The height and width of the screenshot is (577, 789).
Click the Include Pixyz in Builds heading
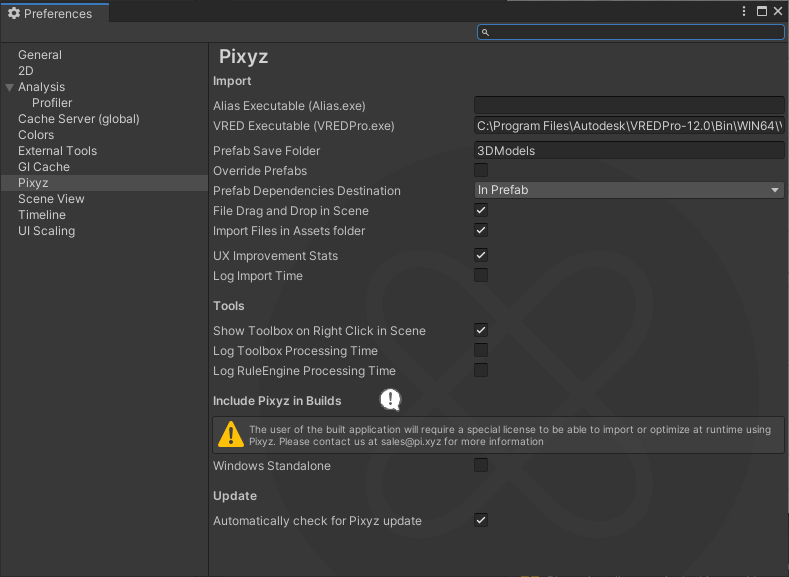point(277,401)
